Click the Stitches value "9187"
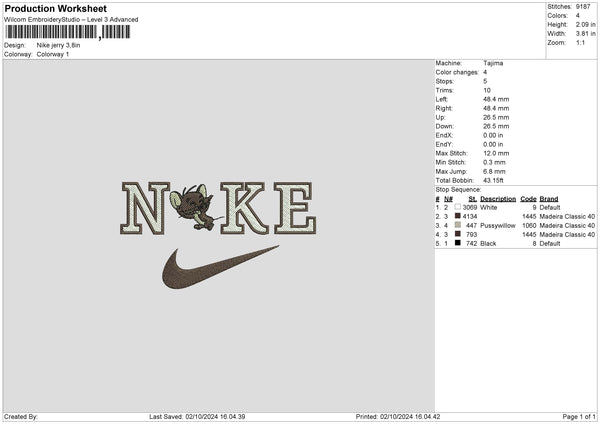600x424 pixels. click(583, 7)
